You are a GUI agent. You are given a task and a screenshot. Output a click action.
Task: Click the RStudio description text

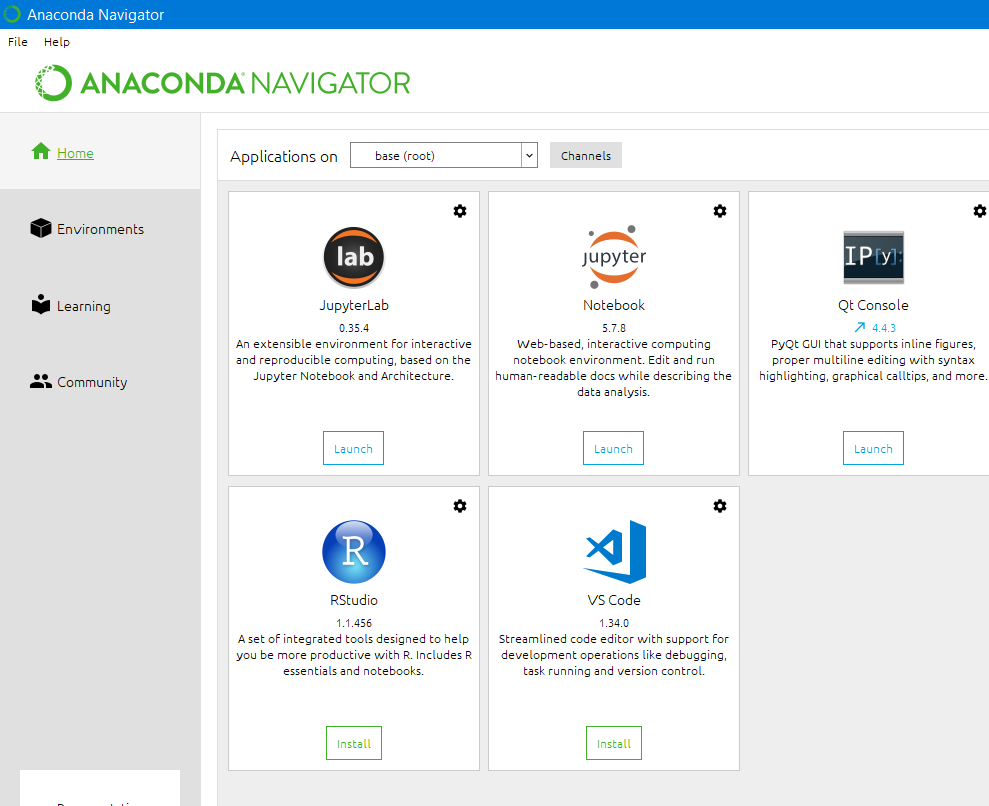(354, 655)
